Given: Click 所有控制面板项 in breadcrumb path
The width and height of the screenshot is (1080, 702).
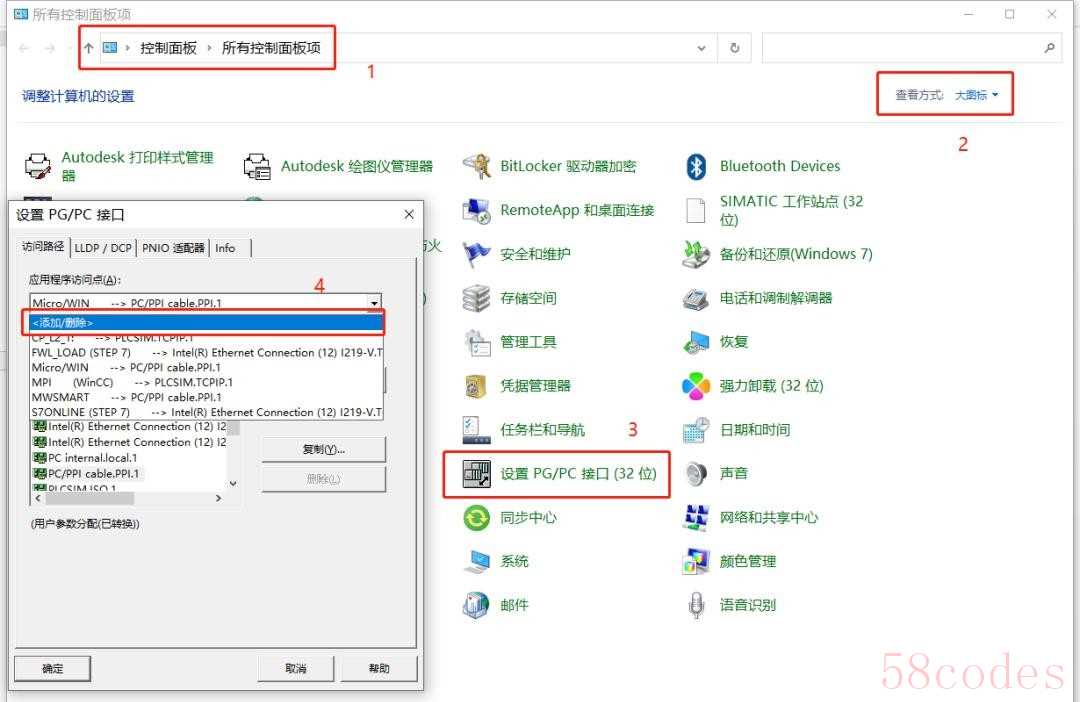Looking at the screenshot, I should pyautogui.click(x=271, y=48).
